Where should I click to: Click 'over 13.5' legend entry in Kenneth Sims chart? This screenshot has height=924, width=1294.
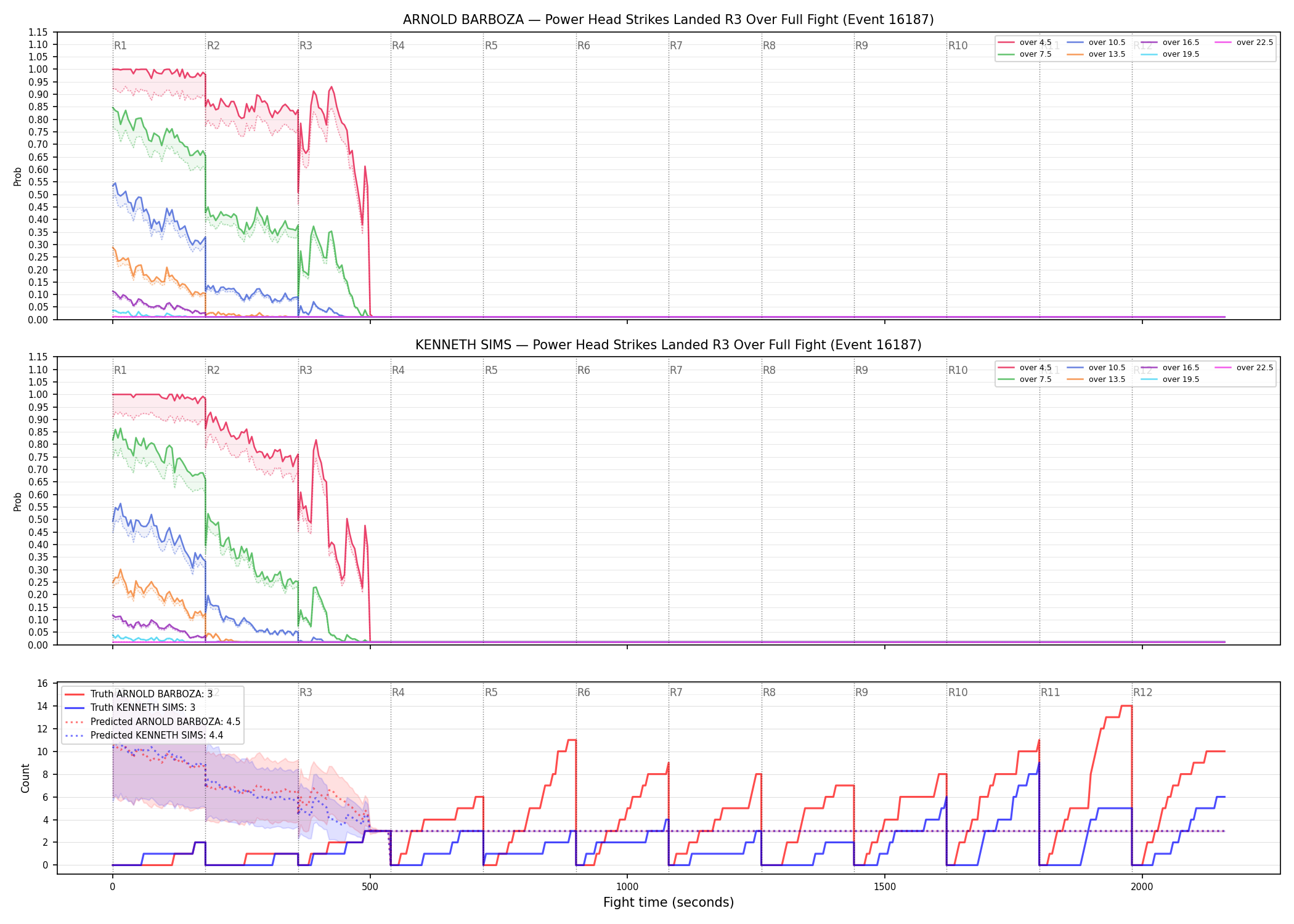1096,379
